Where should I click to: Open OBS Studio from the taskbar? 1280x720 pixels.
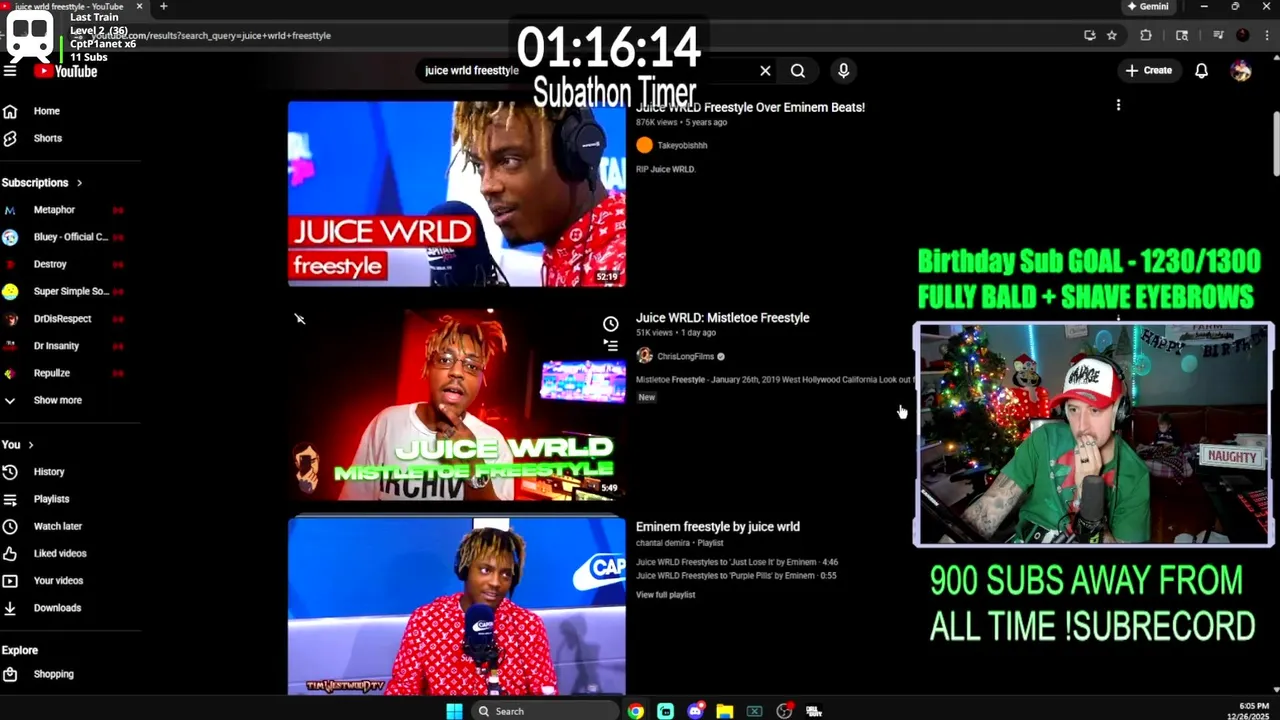(785, 711)
